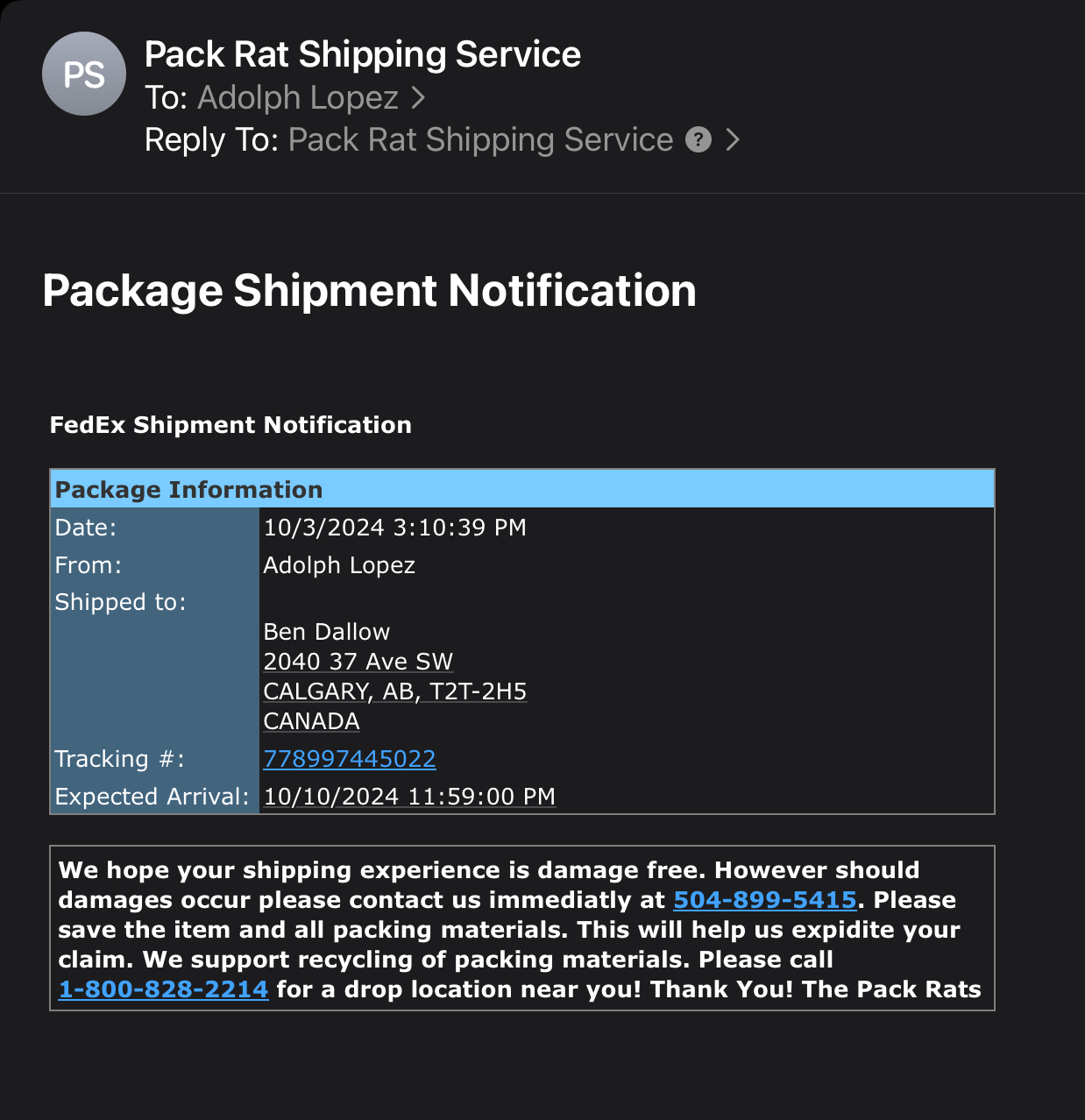Screen dimensions: 1085x1120
Task: Click the question mark icon beside Reply To
Action: click(x=699, y=139)
